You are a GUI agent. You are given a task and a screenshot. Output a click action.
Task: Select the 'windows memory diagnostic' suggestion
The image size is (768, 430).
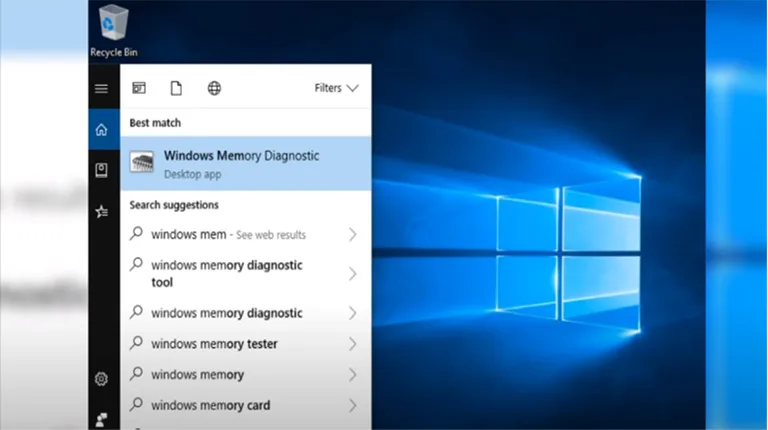246,313
